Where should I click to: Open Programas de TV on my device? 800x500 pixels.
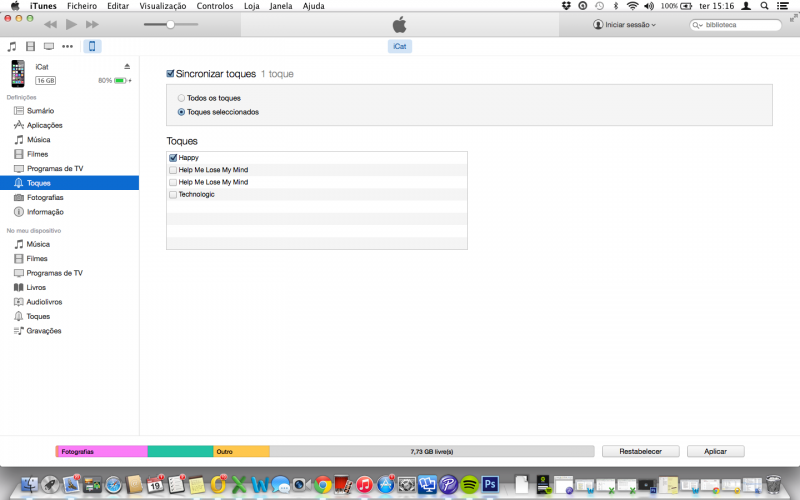point(54,273)
